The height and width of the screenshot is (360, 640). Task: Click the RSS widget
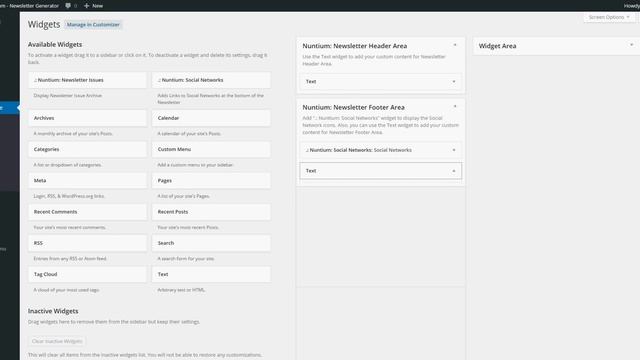[87, 243]
